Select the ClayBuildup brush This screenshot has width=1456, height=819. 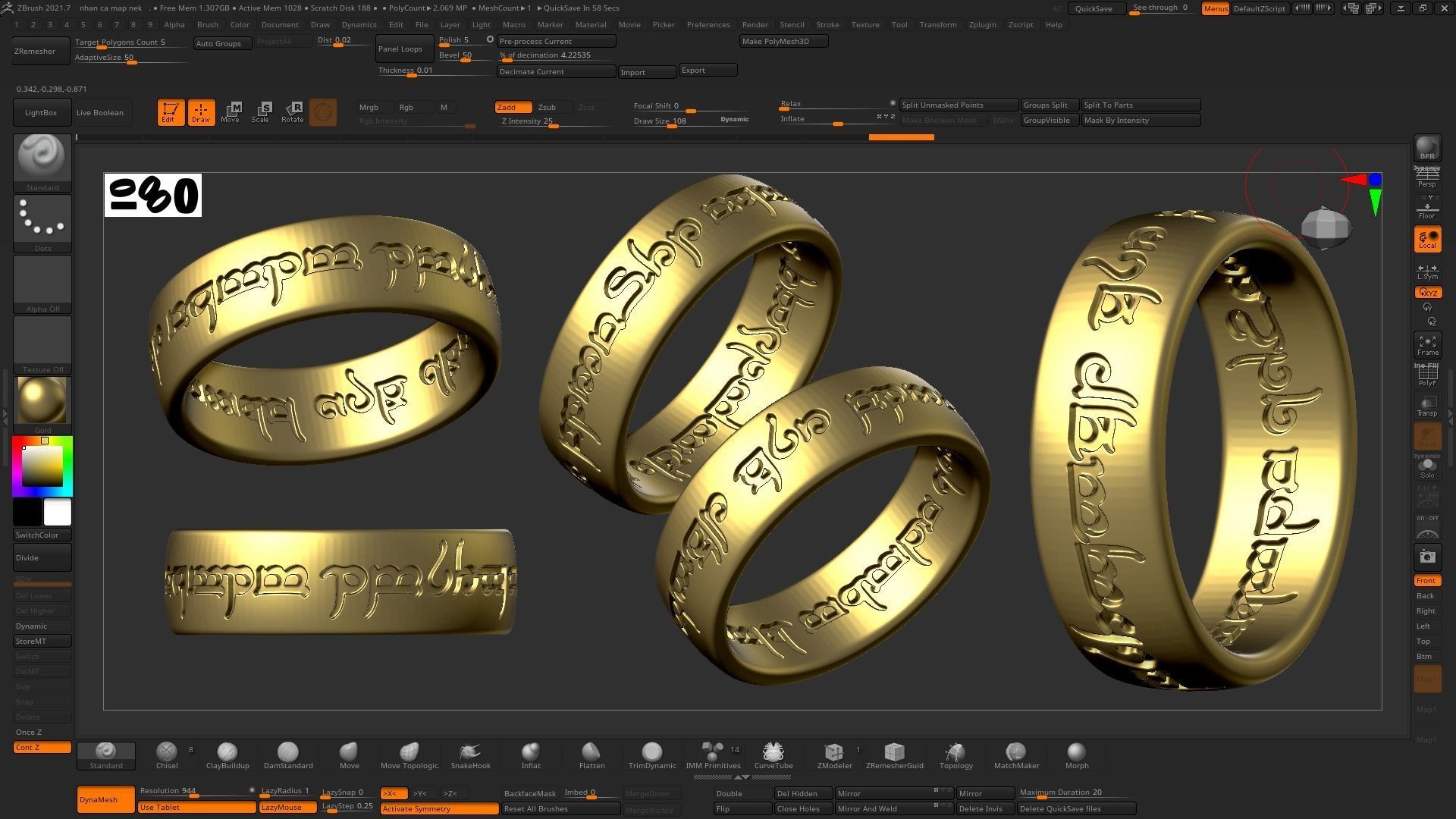tap(227, 755)
